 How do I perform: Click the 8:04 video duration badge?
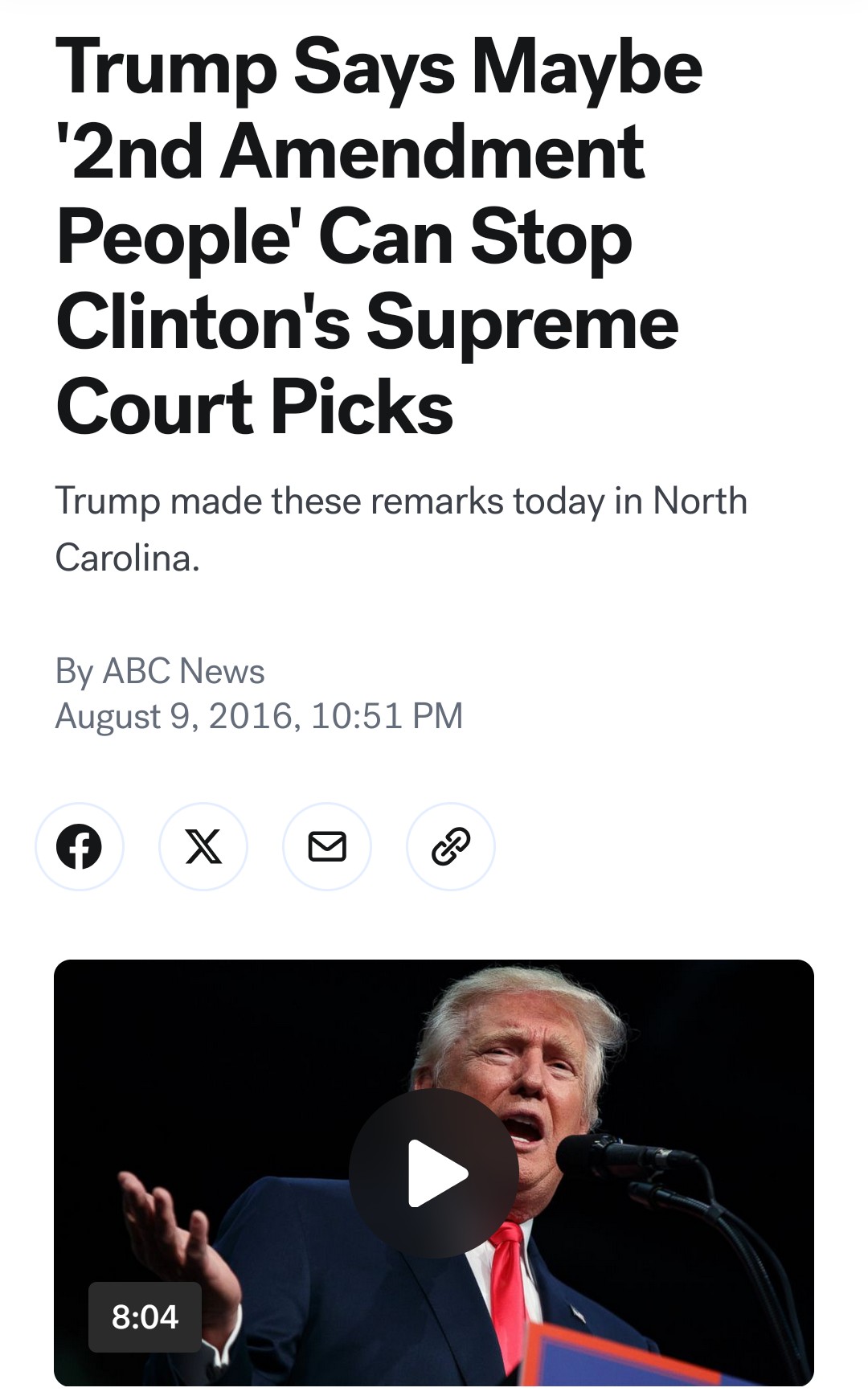tap(145, 1316)
